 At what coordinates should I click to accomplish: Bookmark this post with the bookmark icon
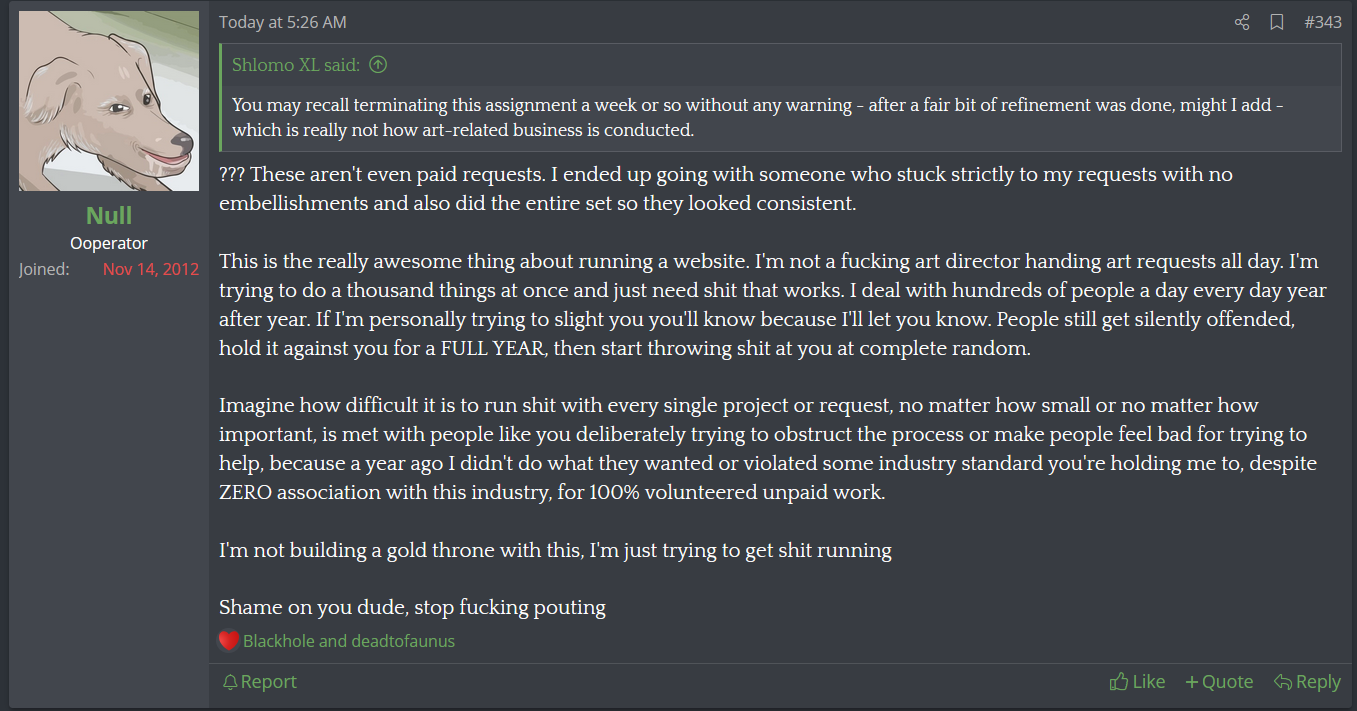[1277, 22]
